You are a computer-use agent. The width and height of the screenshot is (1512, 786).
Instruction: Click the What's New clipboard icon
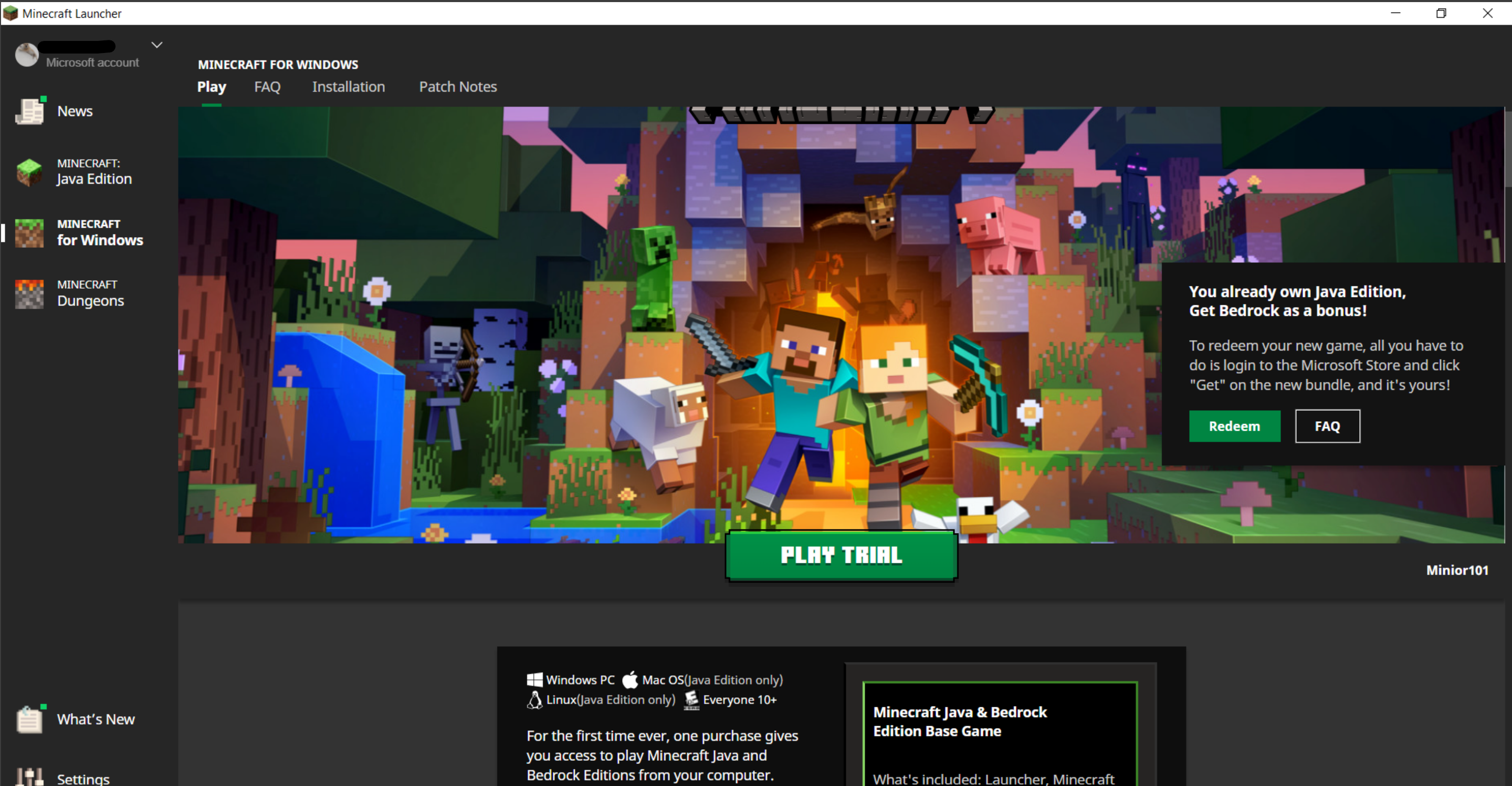pyautogui.click(x=29, y=719)
